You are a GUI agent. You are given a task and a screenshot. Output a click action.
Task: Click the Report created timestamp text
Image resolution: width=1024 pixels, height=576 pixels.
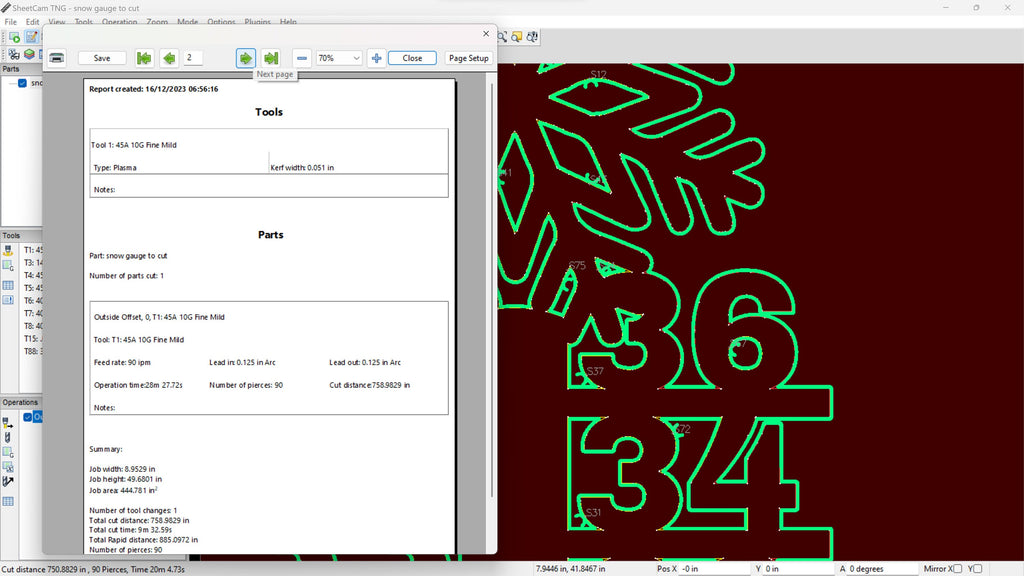coord(153,89)
